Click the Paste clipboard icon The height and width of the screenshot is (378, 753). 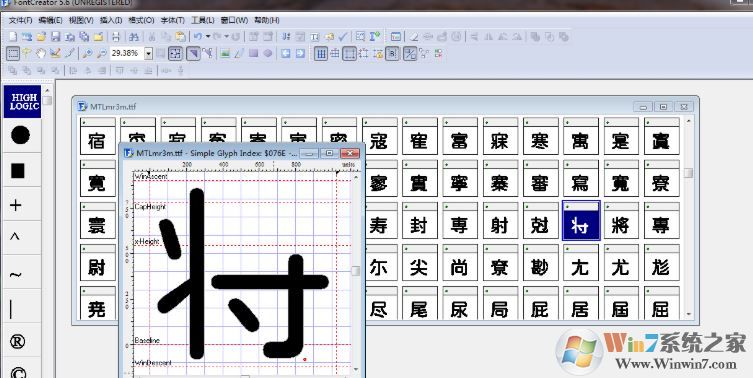180,37
